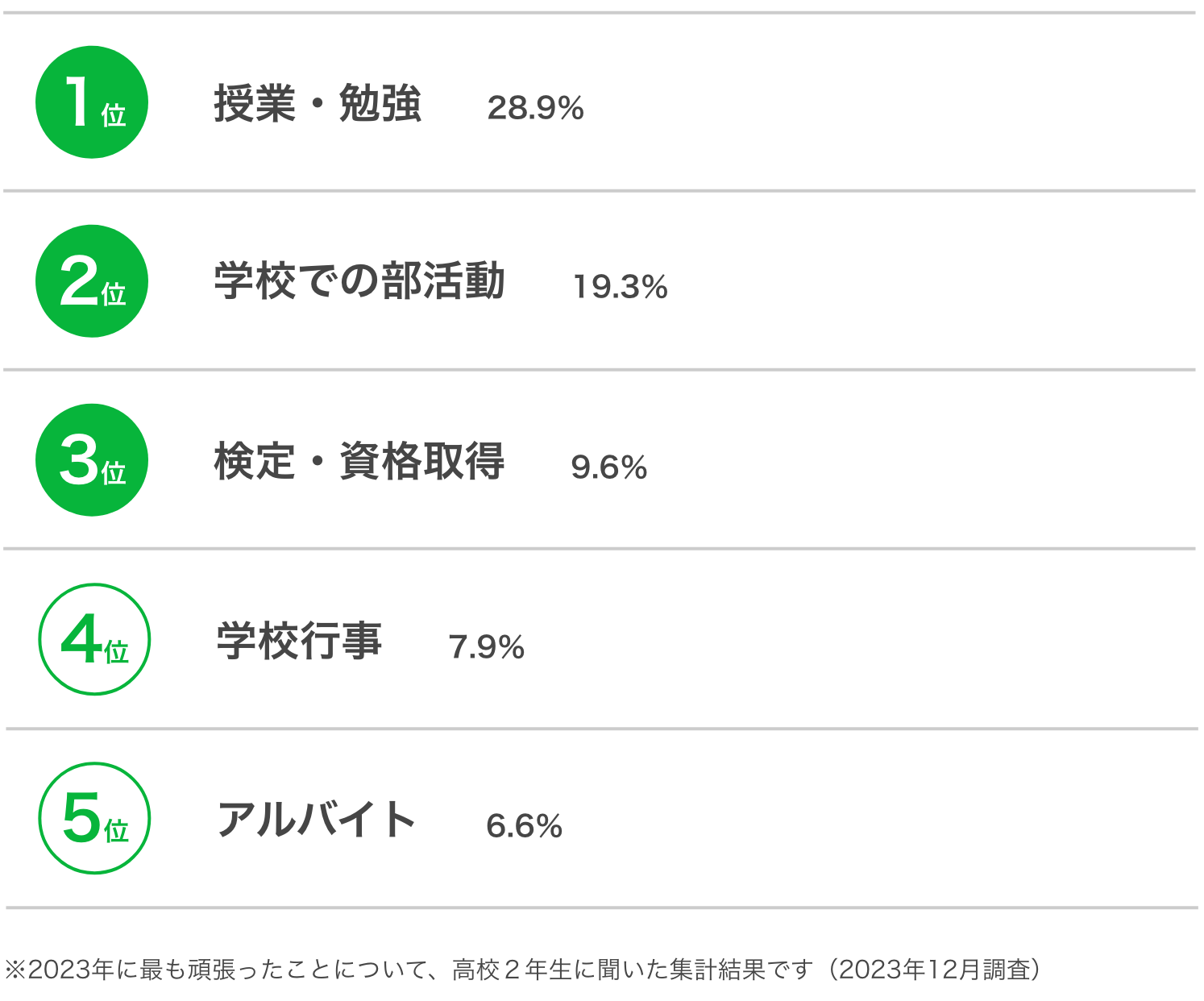The width and height of the screenshot is (1204, 1001).
Task: Click the 6.6% percentage value
Action: pyautogui.click(x=524, y=826)
